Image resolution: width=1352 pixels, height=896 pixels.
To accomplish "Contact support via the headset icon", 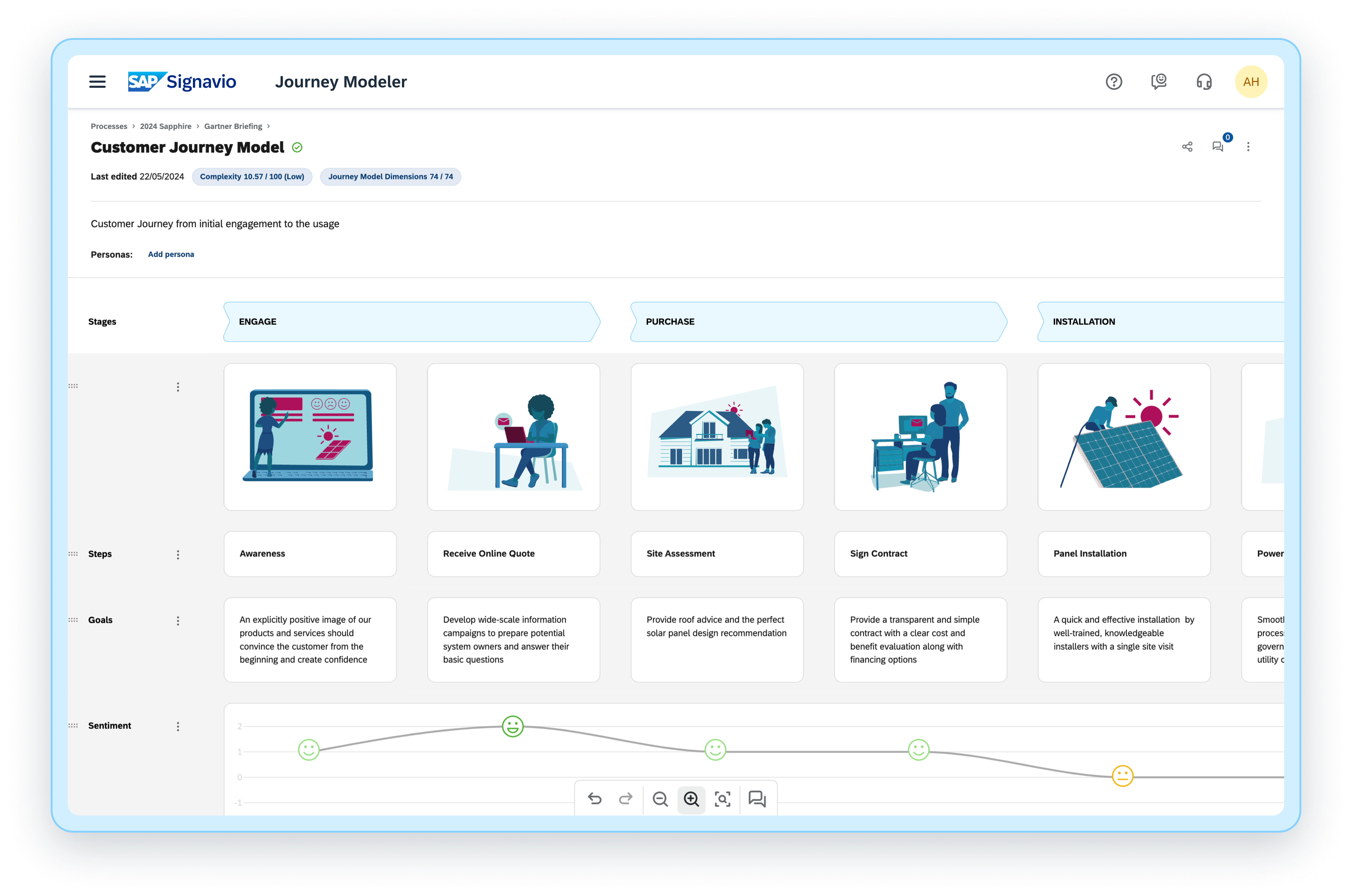I will point(1204,82).
